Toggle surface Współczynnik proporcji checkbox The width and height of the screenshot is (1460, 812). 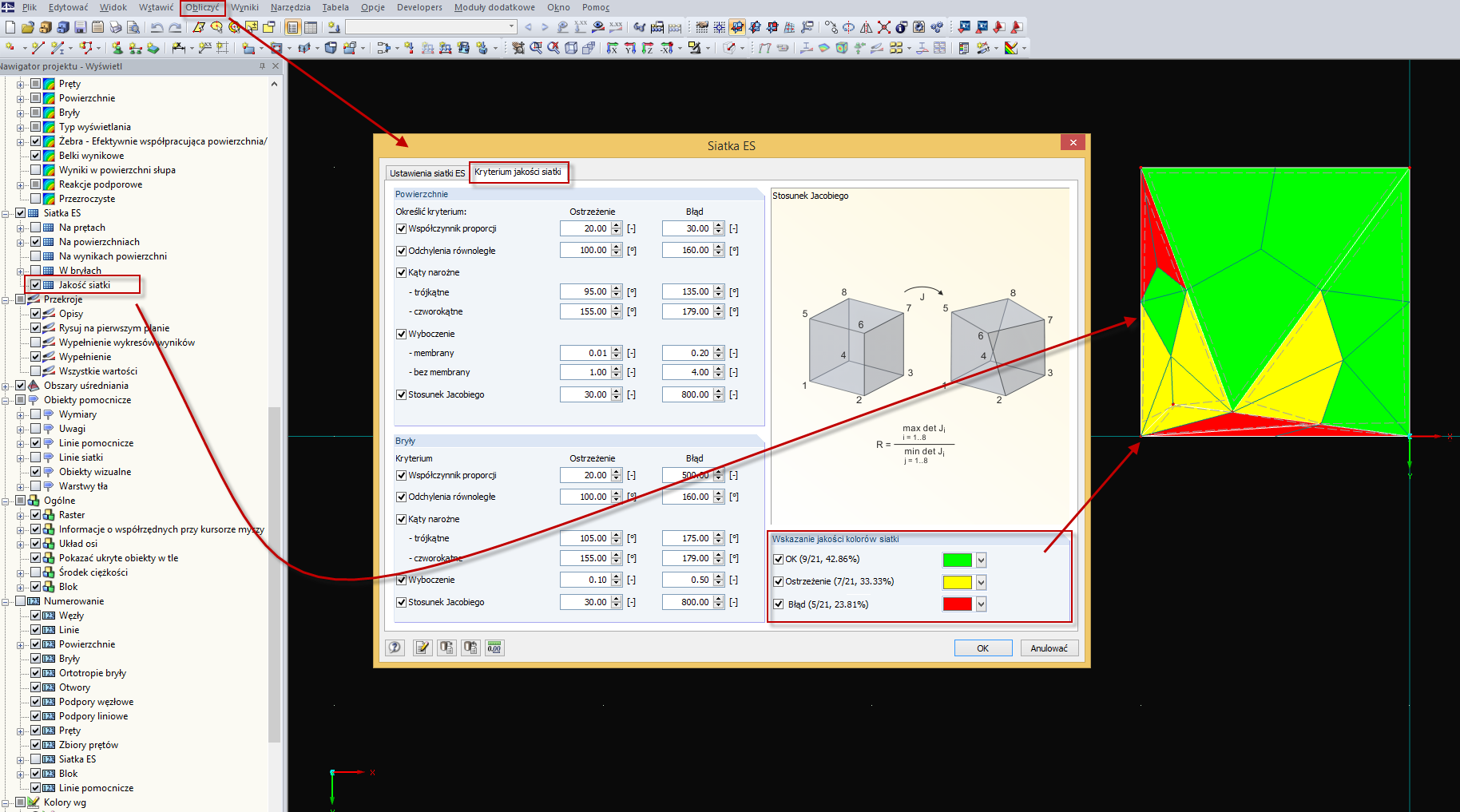pyautogui.click(x=402, y=228)
